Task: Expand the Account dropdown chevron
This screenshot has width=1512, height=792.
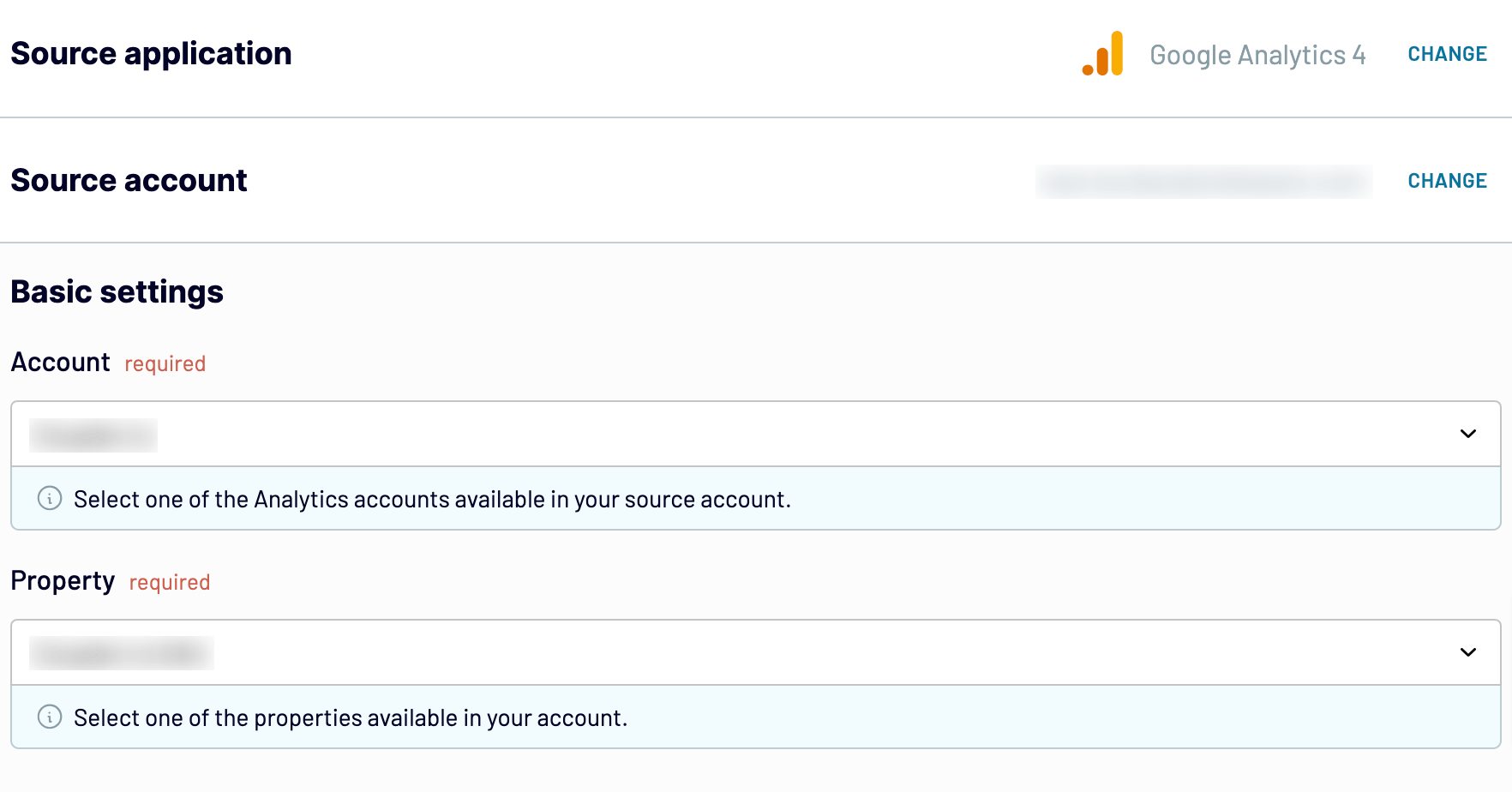Action: (x=1467, y=434)
